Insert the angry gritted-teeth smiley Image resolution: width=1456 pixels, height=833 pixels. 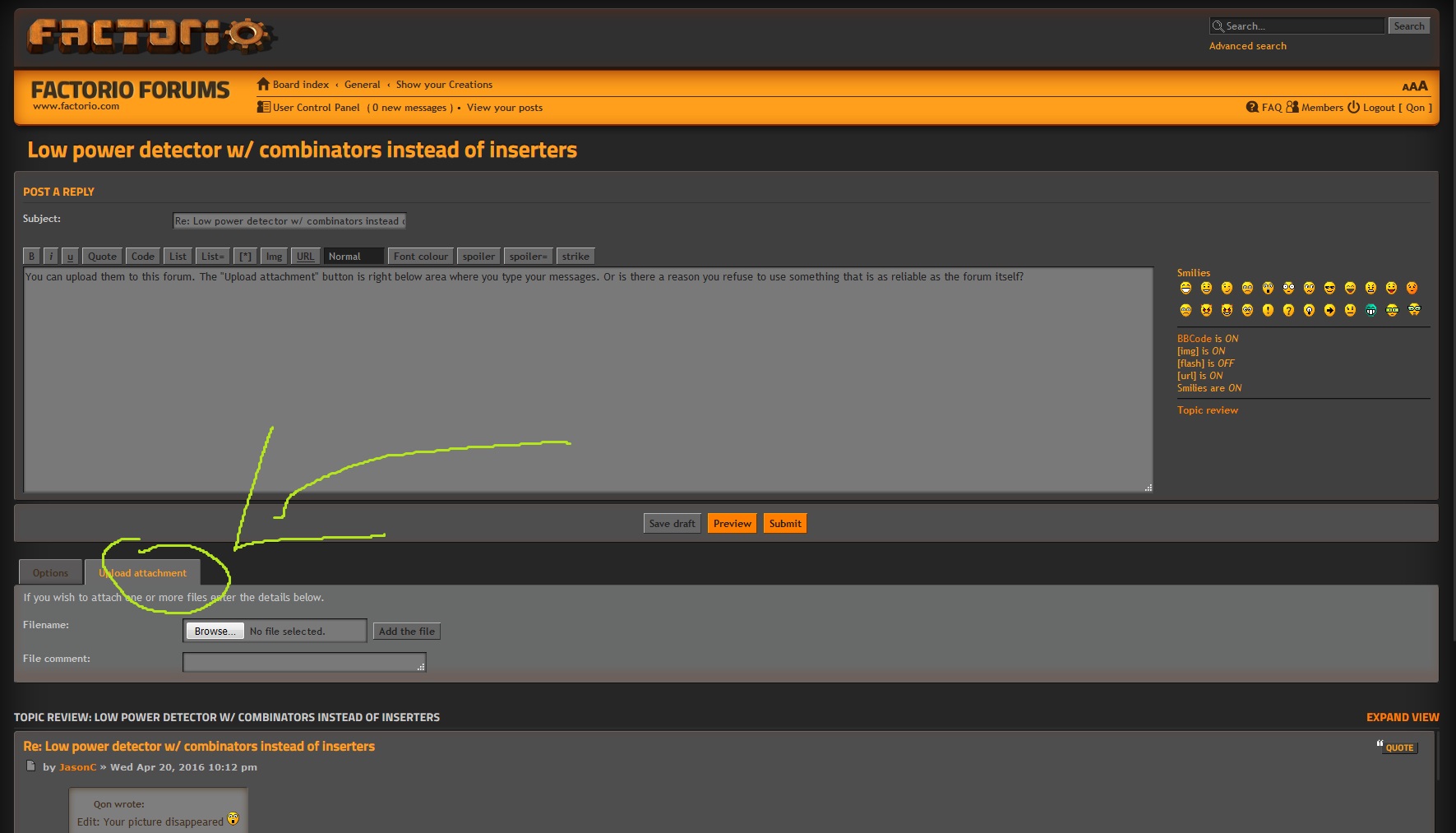coord(1370,288)
